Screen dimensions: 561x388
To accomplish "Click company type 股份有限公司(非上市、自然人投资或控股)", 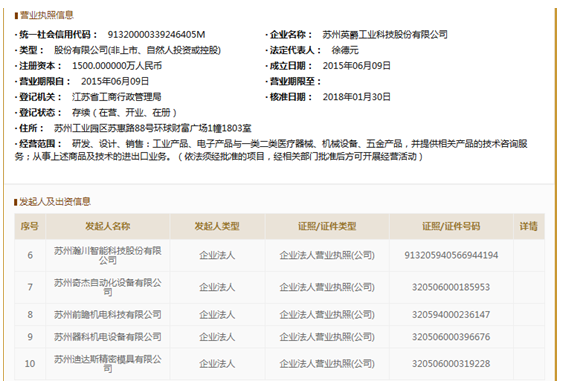I will [137, 50].
